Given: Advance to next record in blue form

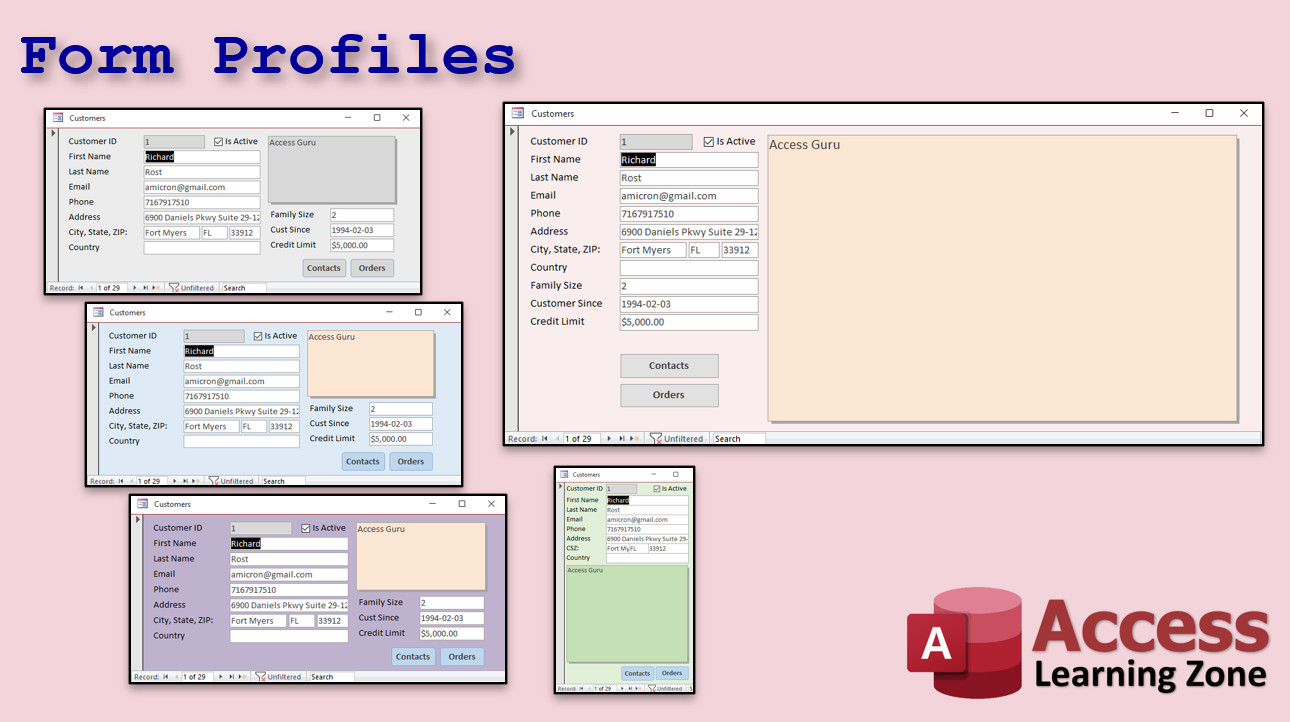Looking at the screenshot, I should [x=176, y=481].
